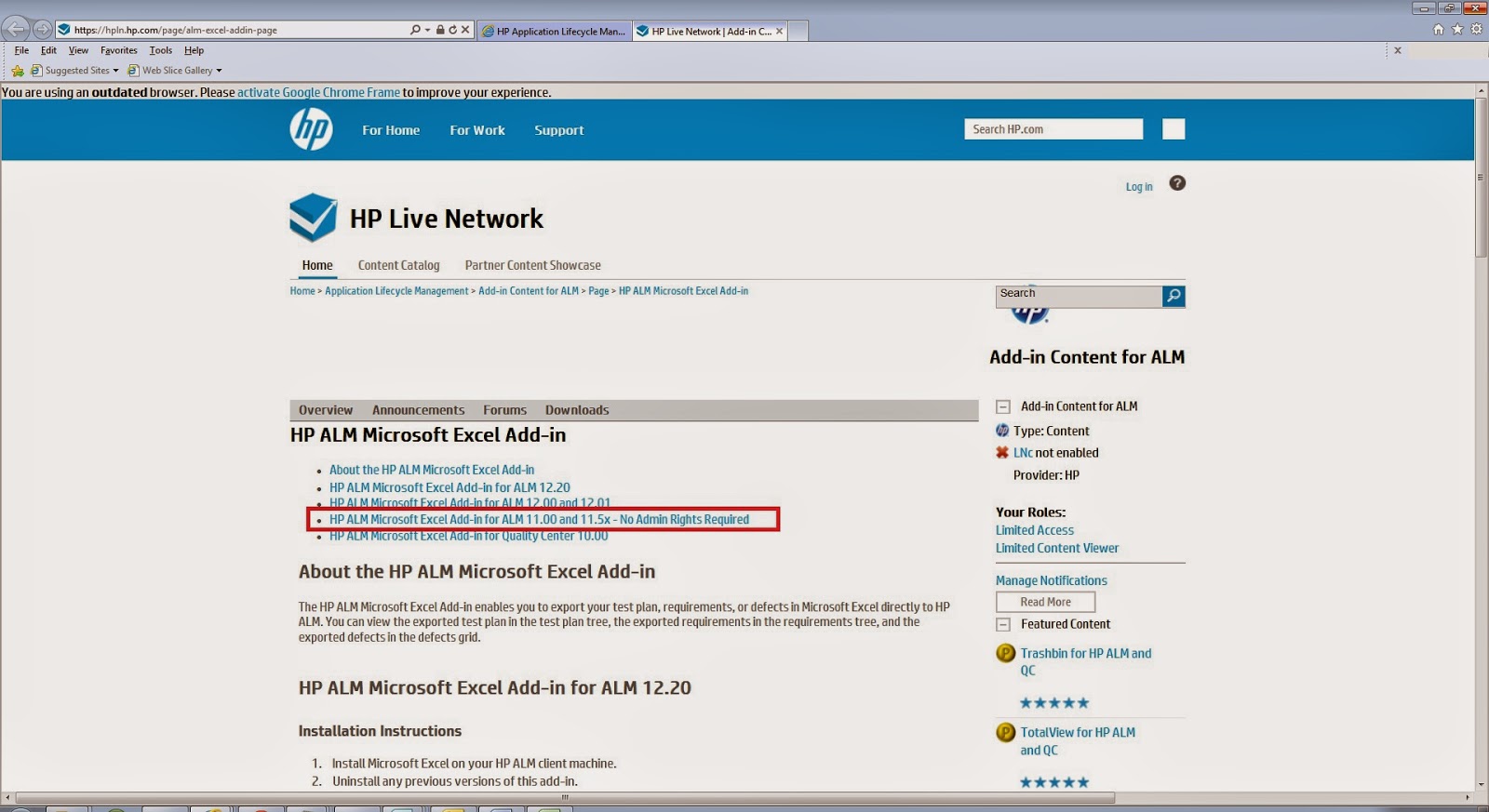Screen dimensions: 1489x812
Task: Open the For Work navigation item
Action: (x=477, y=130)
